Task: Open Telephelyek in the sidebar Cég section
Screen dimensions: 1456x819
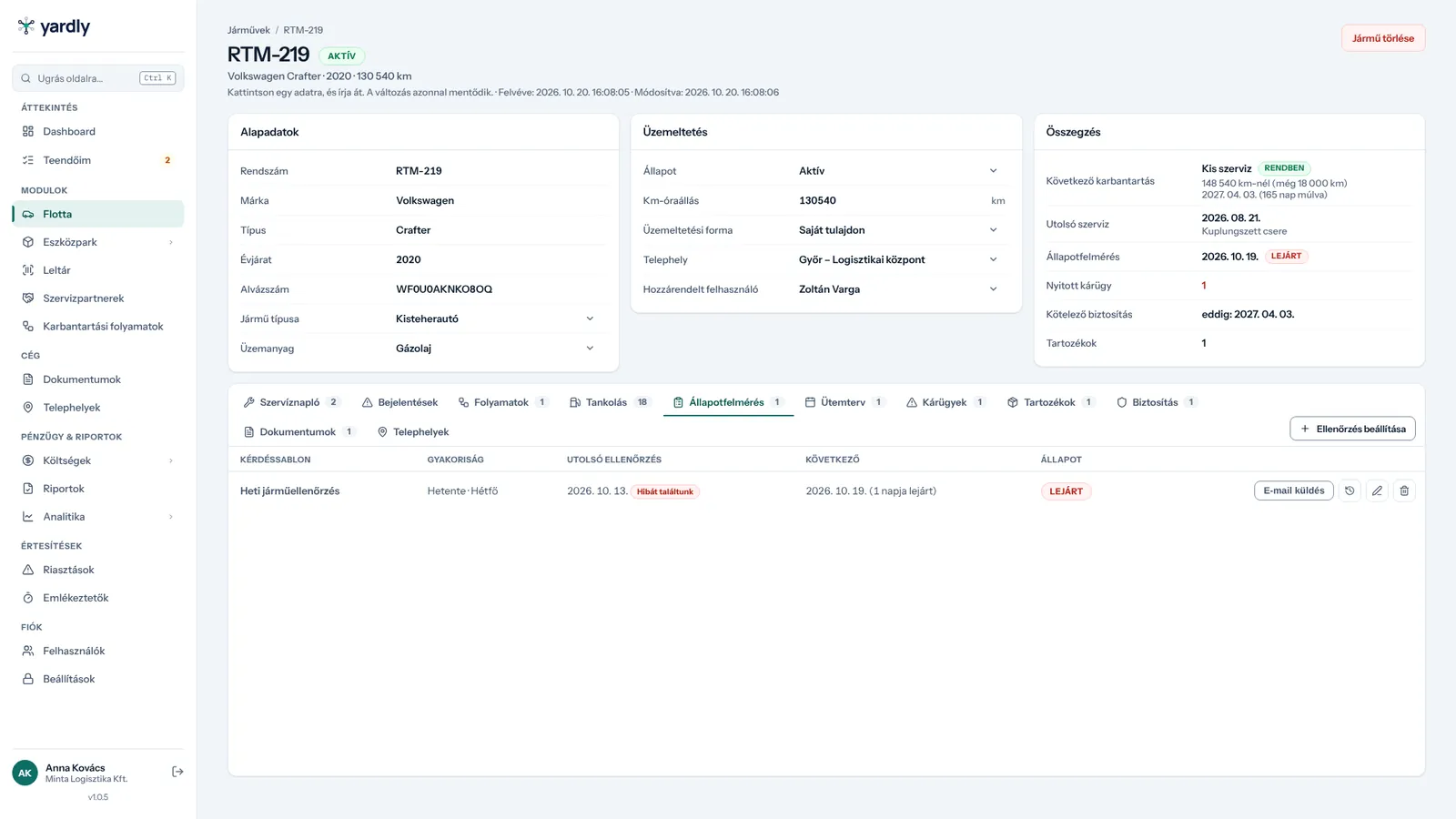Action: (98, 408)
